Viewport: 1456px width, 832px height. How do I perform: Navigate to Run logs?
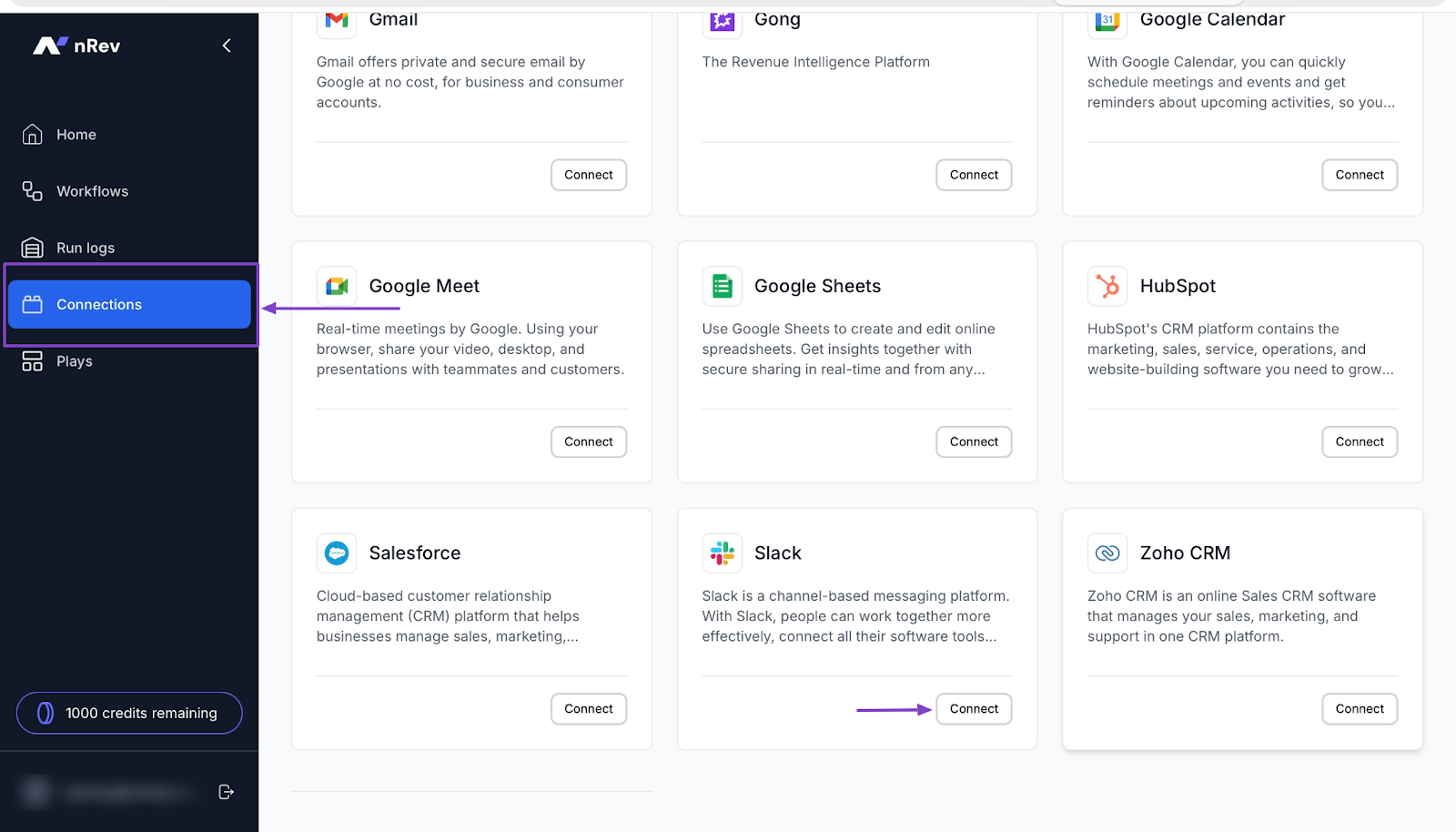(x=85, y=247)
